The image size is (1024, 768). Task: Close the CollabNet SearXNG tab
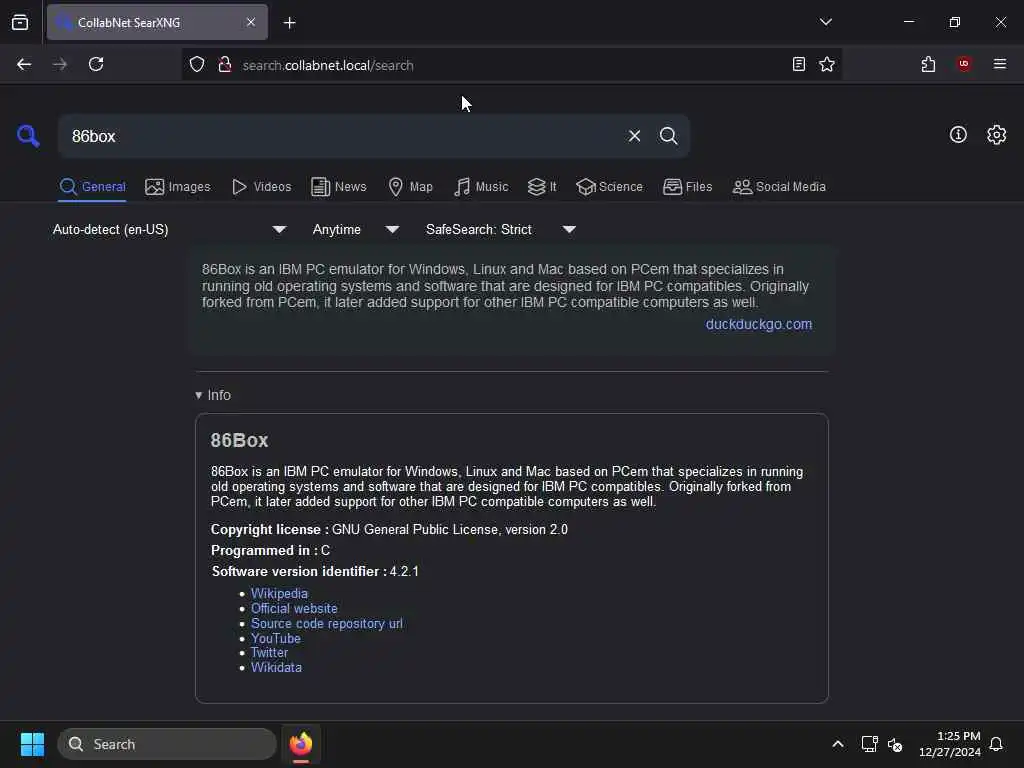point(251,22)
